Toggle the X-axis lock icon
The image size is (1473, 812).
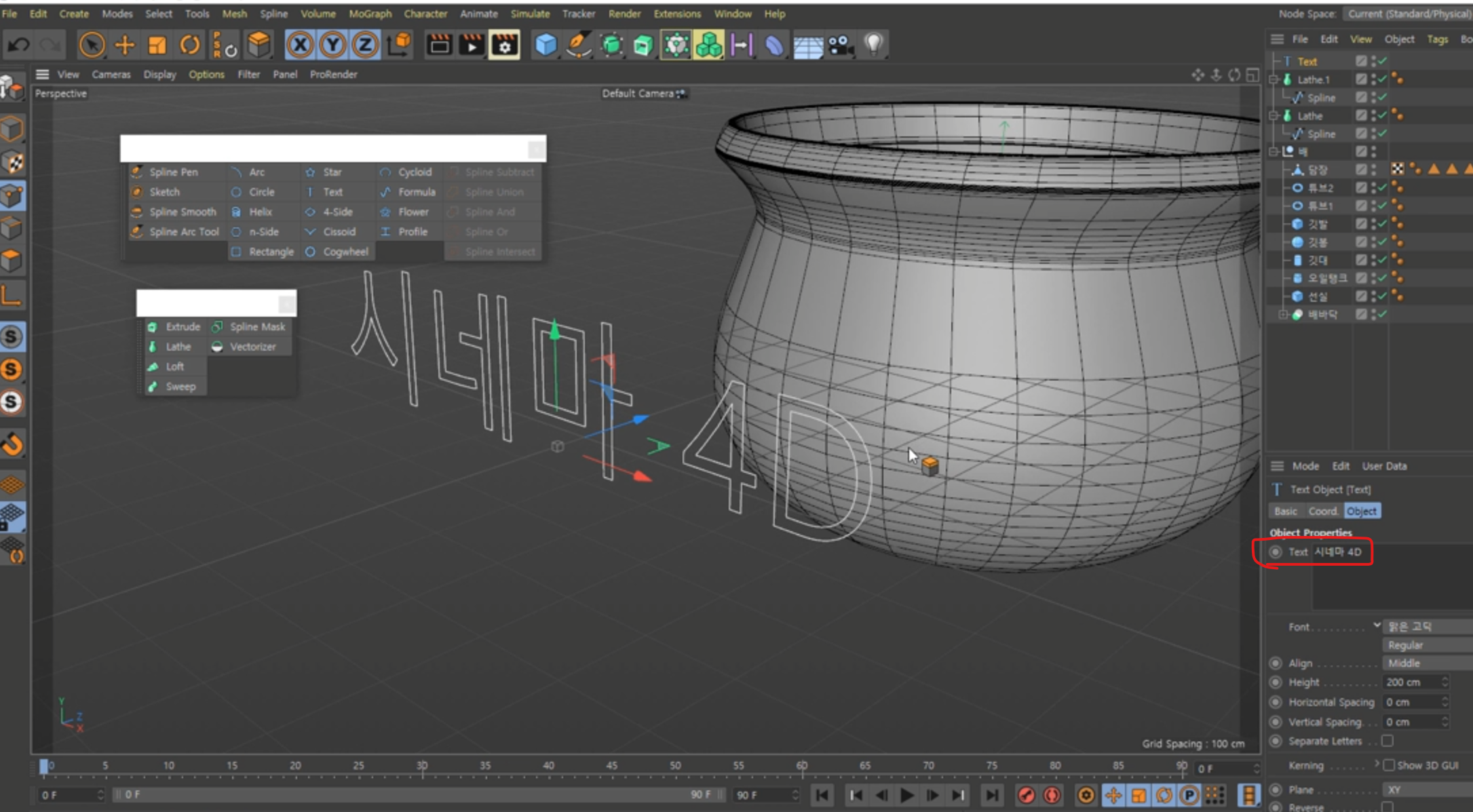300,45
